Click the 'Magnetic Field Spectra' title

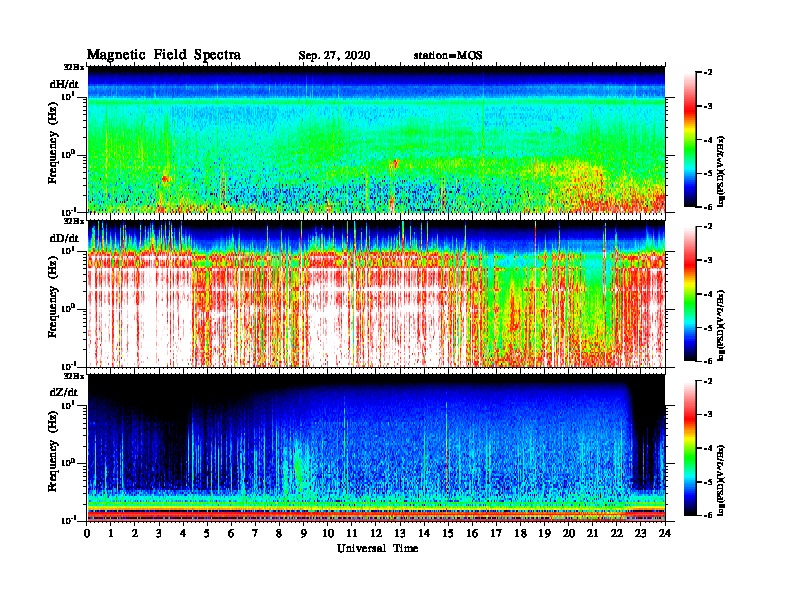[164, 55]
